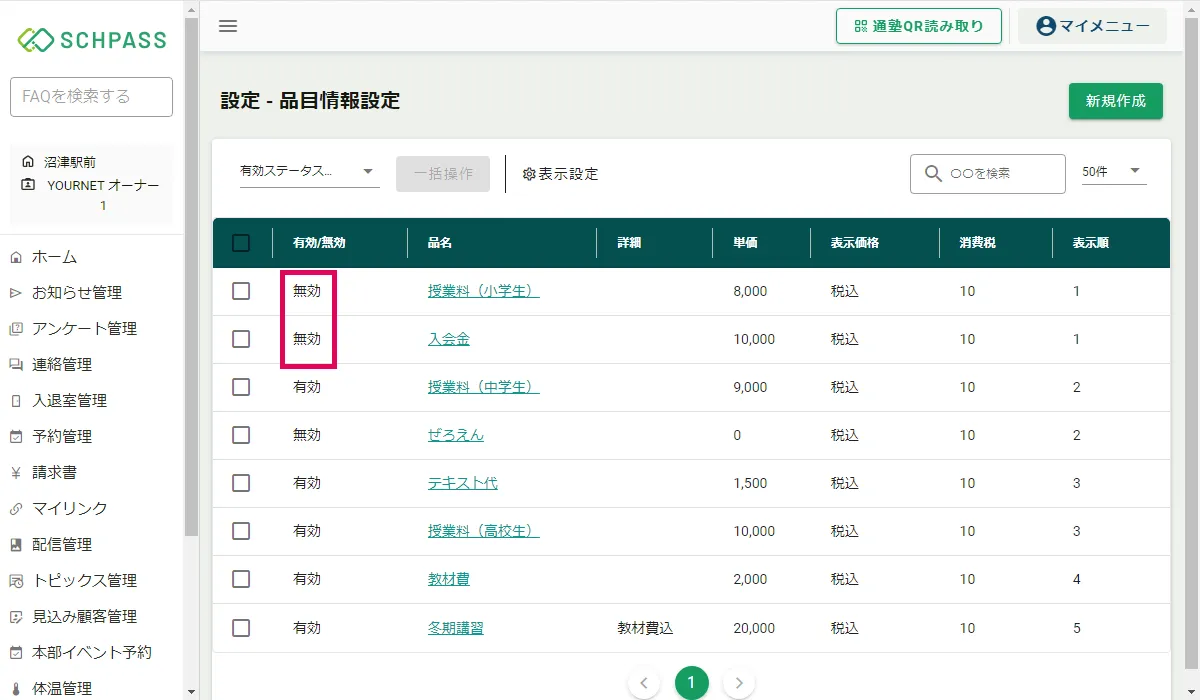The image size is (1200, 700).
Task: Click the SCHPASS logo
Action: 92,40
